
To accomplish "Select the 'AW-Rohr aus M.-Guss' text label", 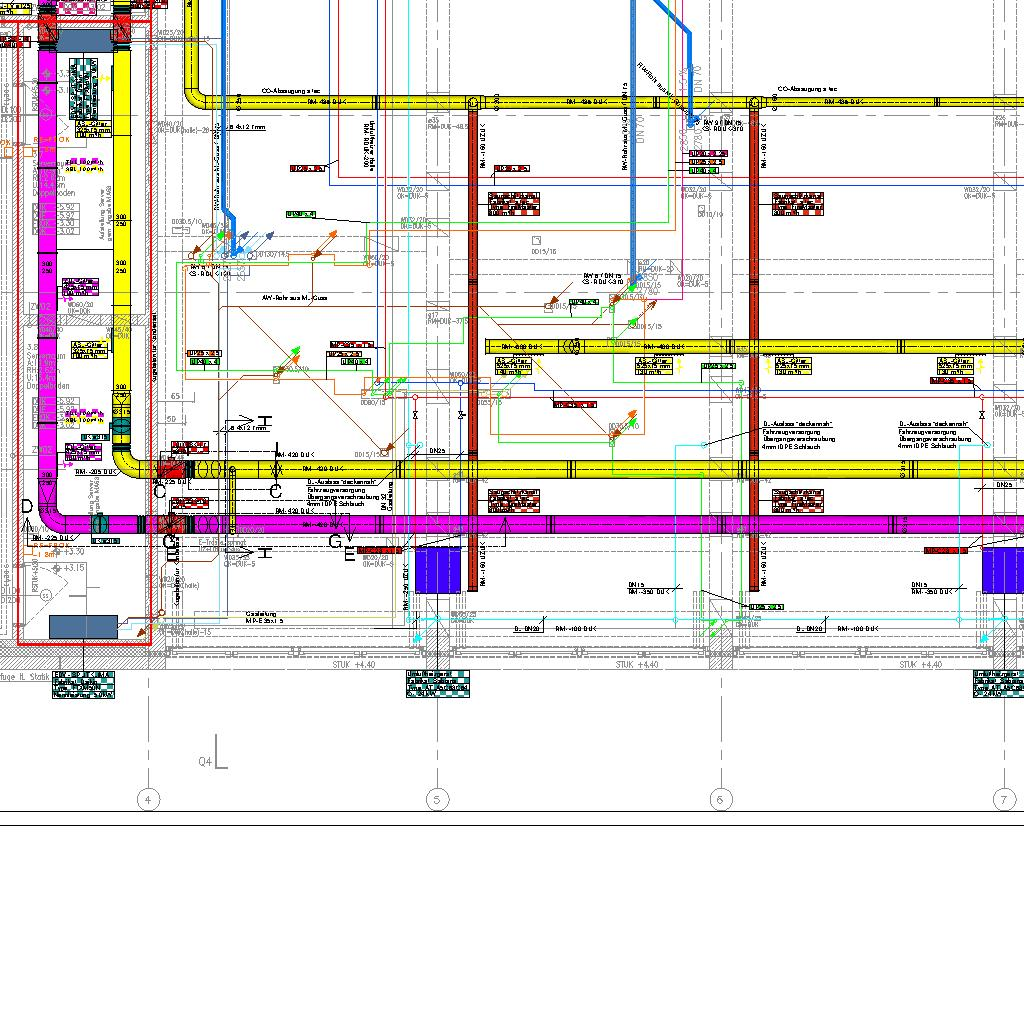I will 295,297.
